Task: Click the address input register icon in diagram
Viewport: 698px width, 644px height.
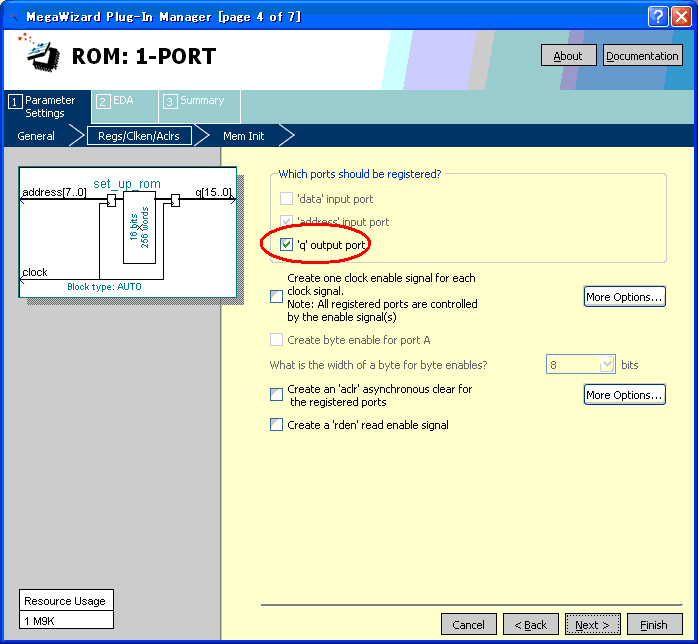Action: (x=111, y=201)
